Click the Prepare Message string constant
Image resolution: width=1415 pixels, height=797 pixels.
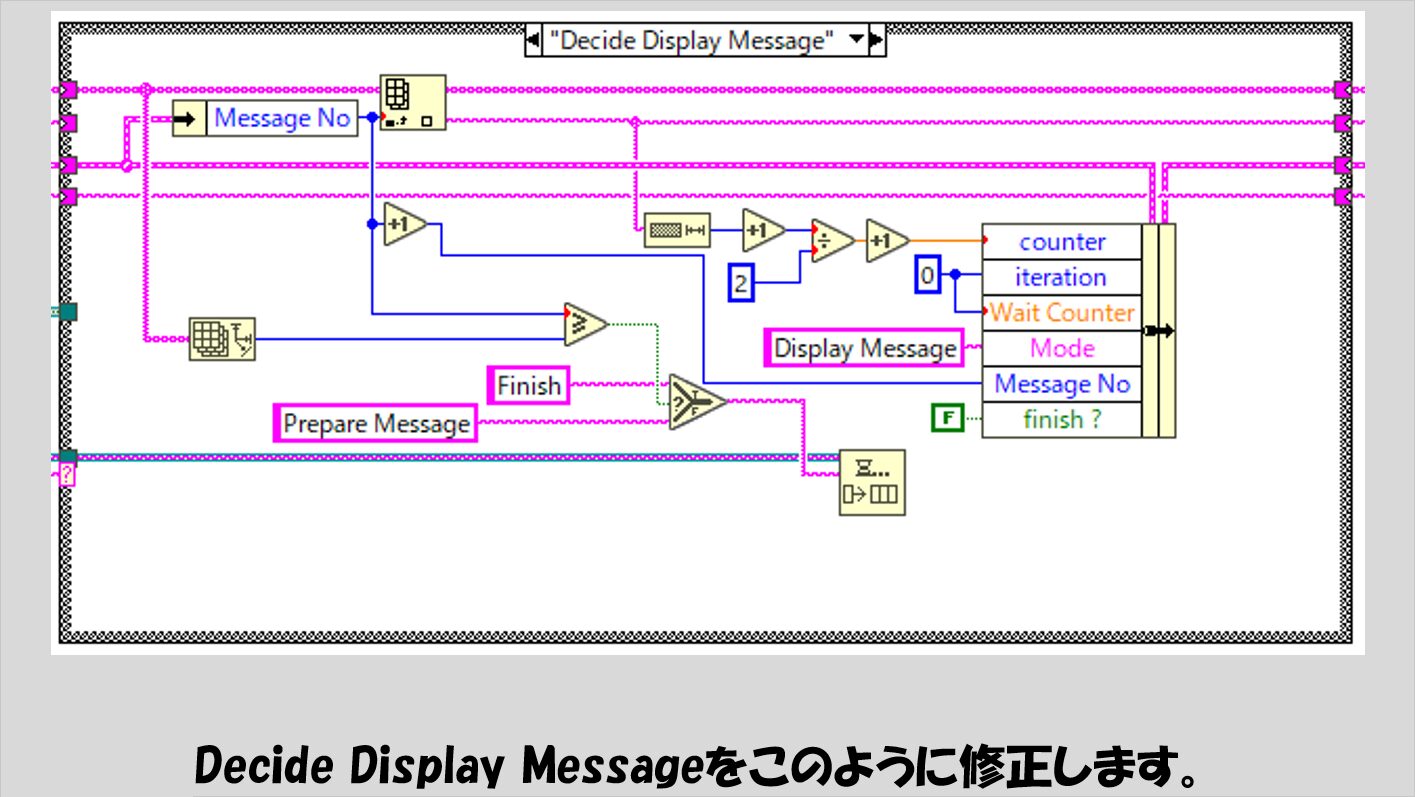[376, 424]
